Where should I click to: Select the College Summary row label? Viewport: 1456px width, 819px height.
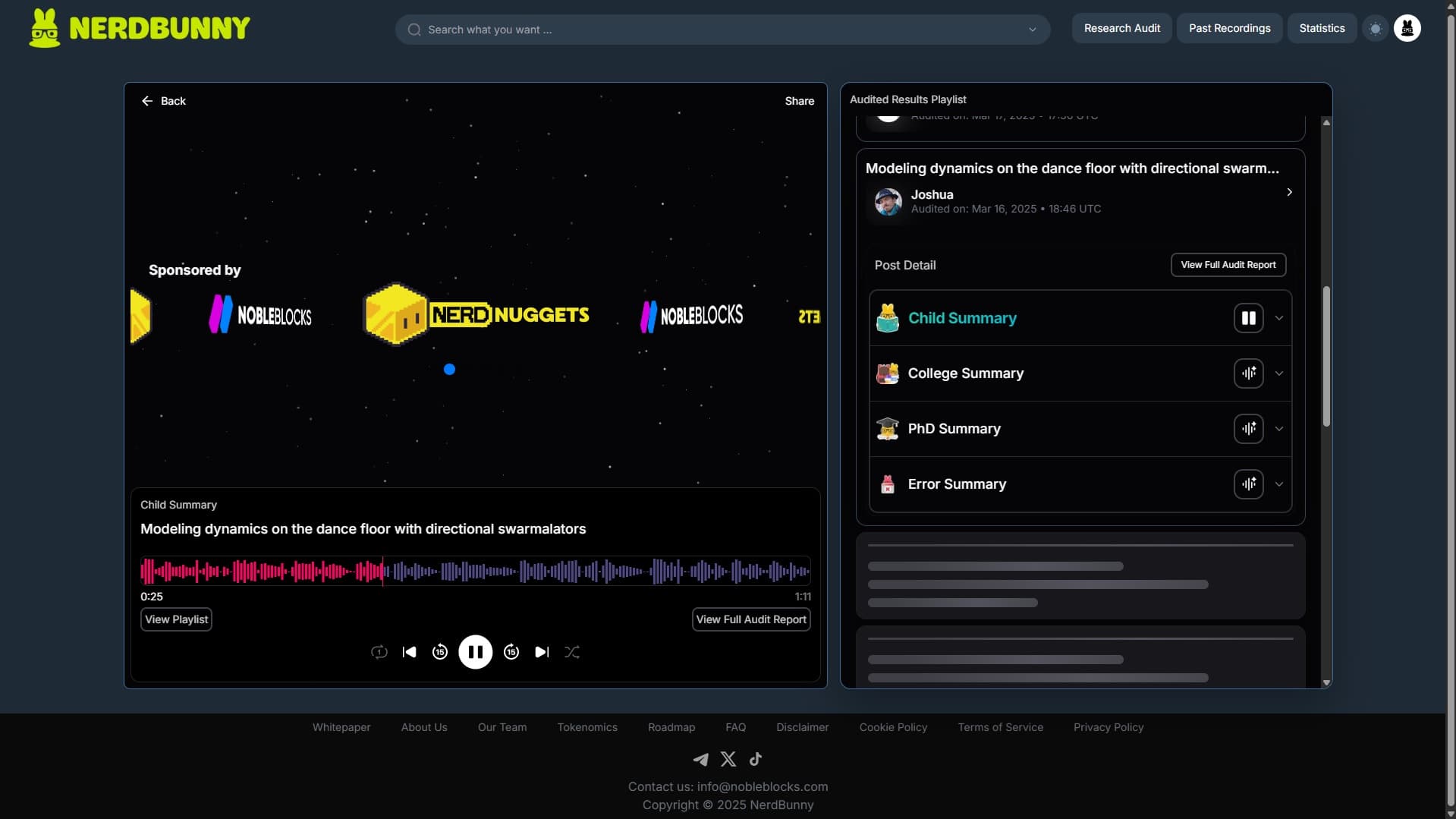(x=965, y=373)
